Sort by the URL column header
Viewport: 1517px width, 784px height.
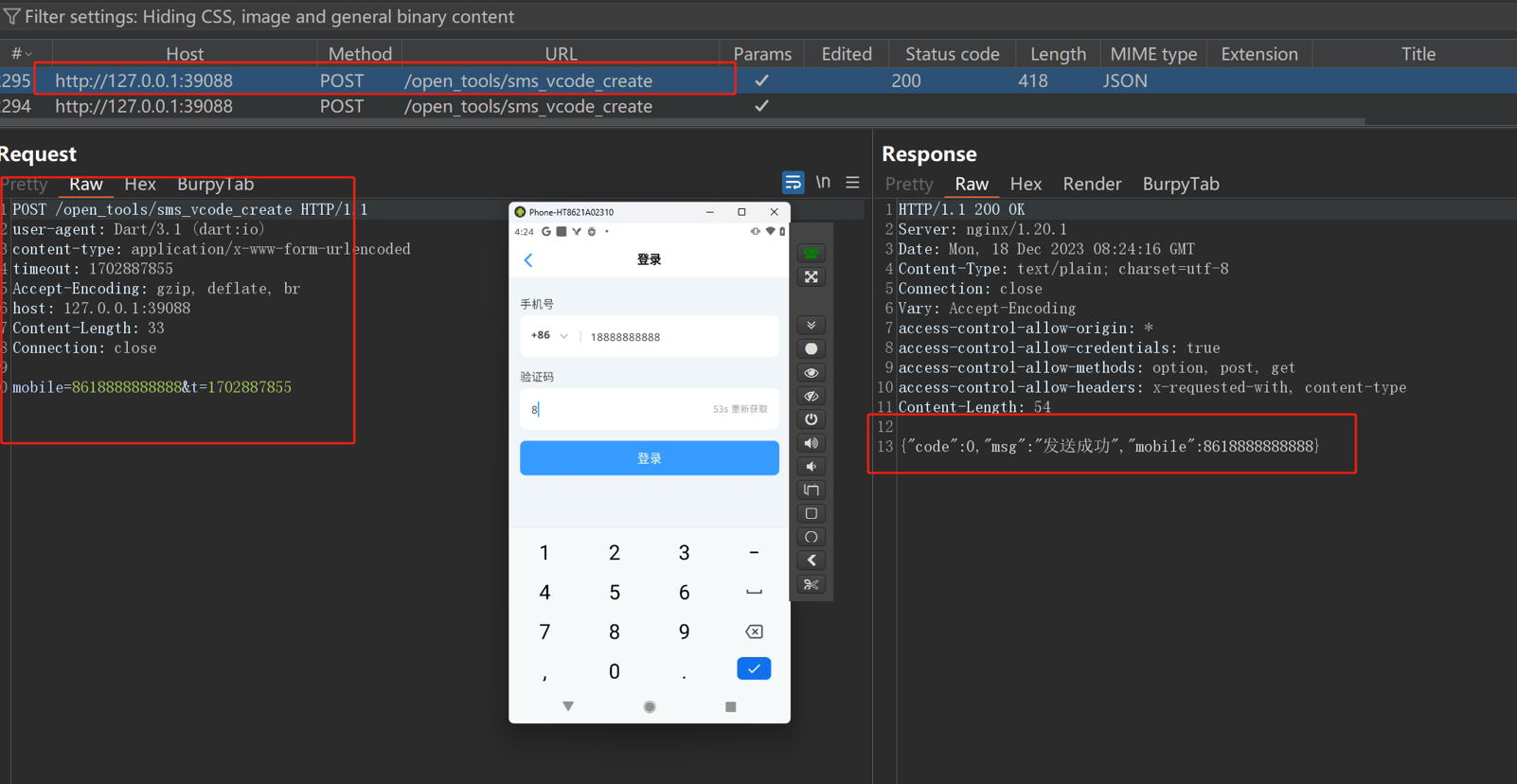point(562,54)
